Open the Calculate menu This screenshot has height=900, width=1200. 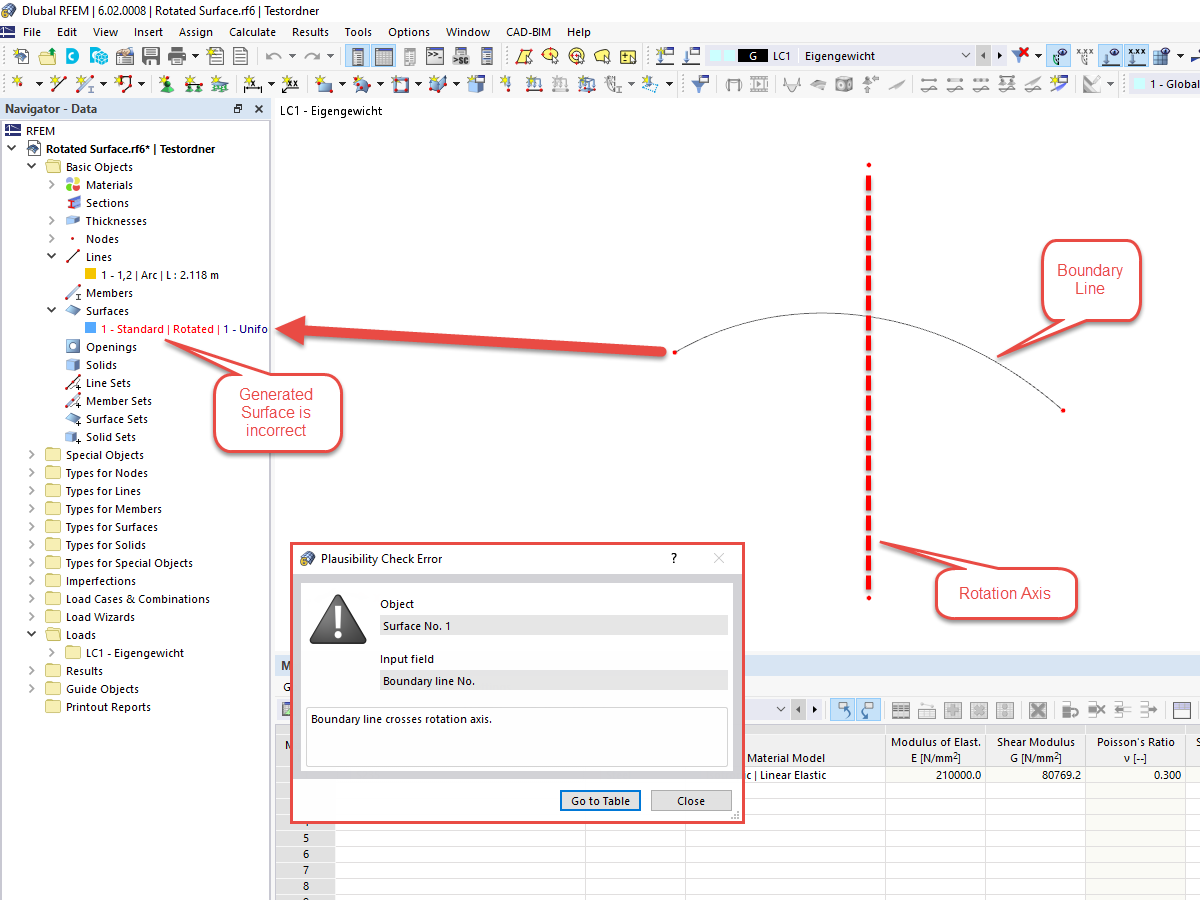252,31
